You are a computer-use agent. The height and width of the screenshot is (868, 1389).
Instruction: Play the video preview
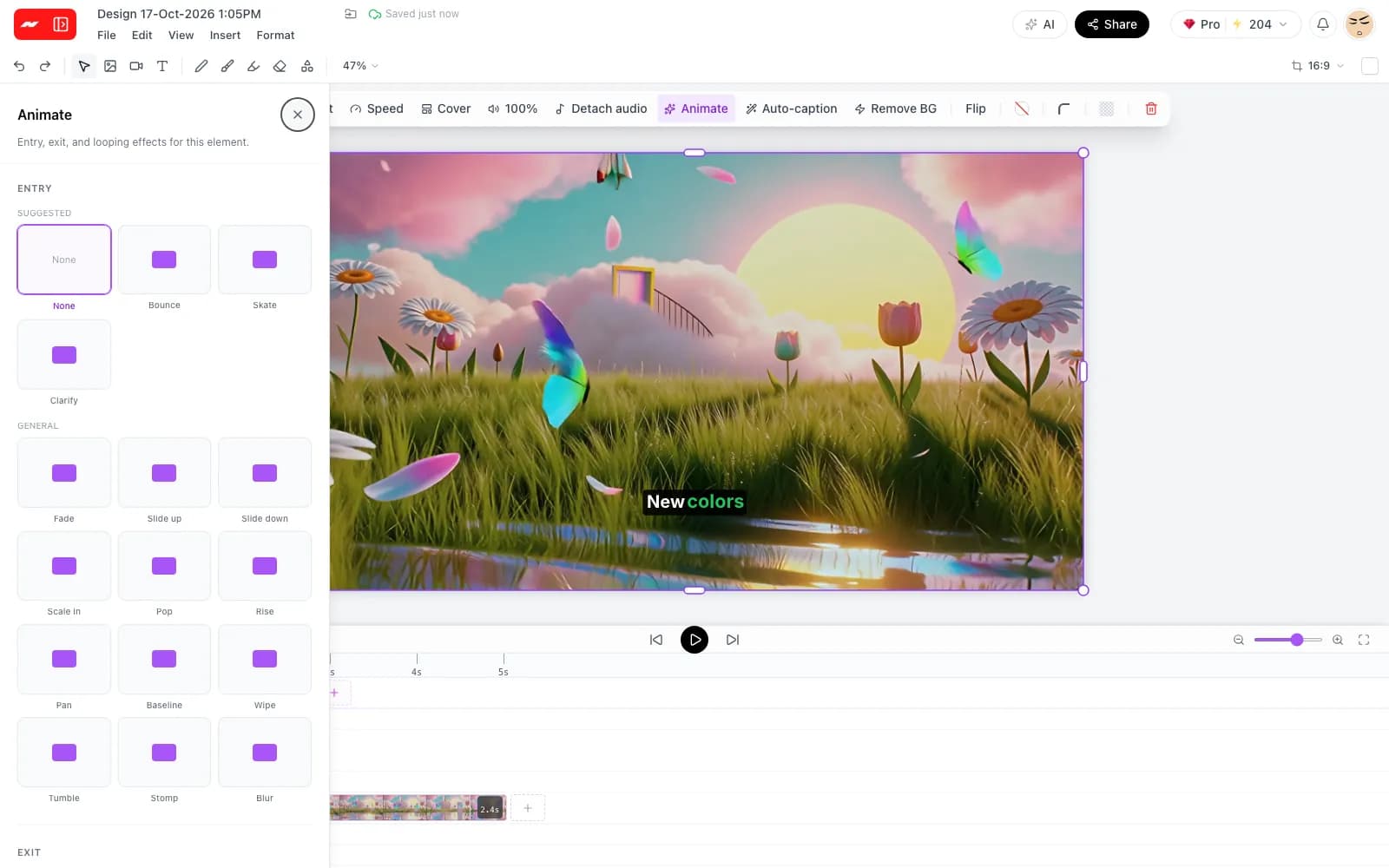coord(694,640)
